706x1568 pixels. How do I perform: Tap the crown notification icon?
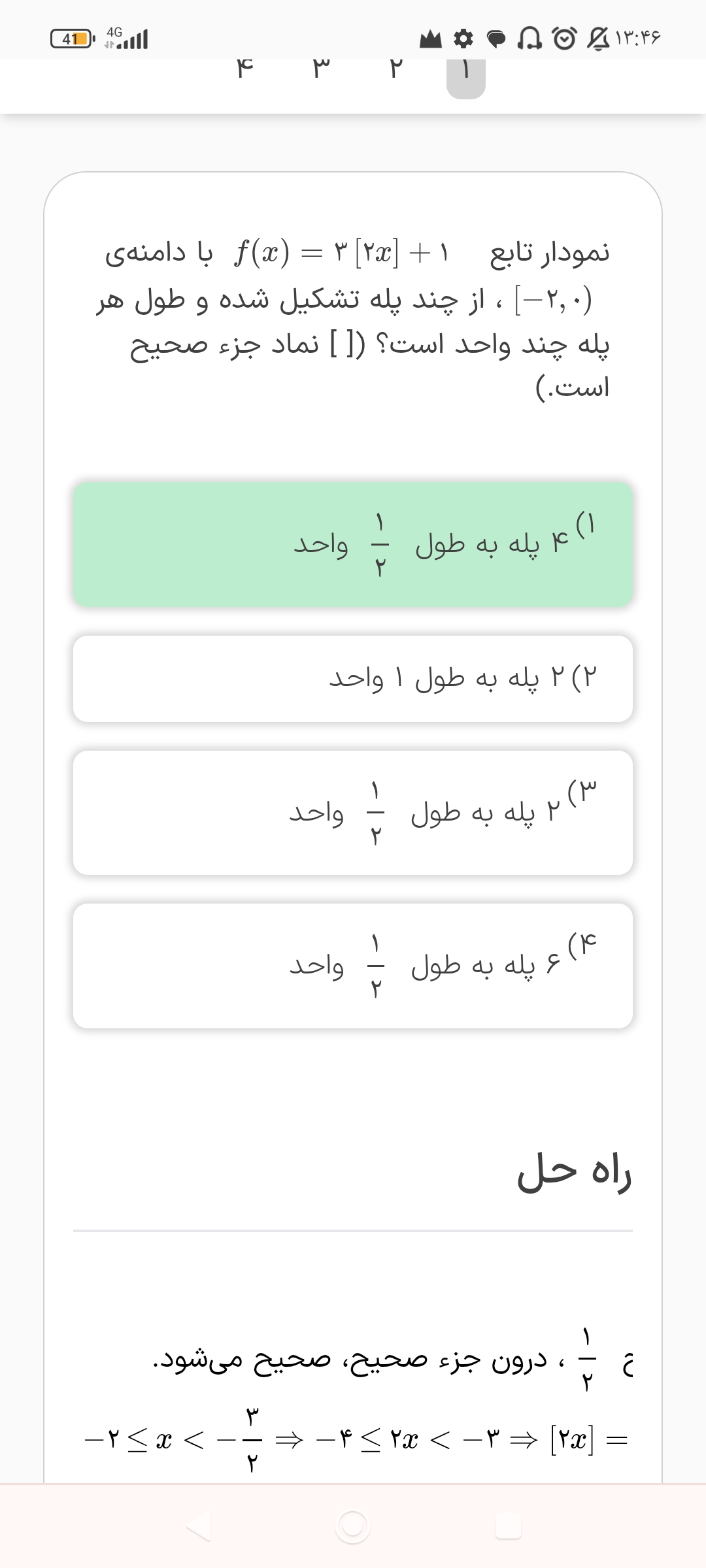(x=430, y=40)
